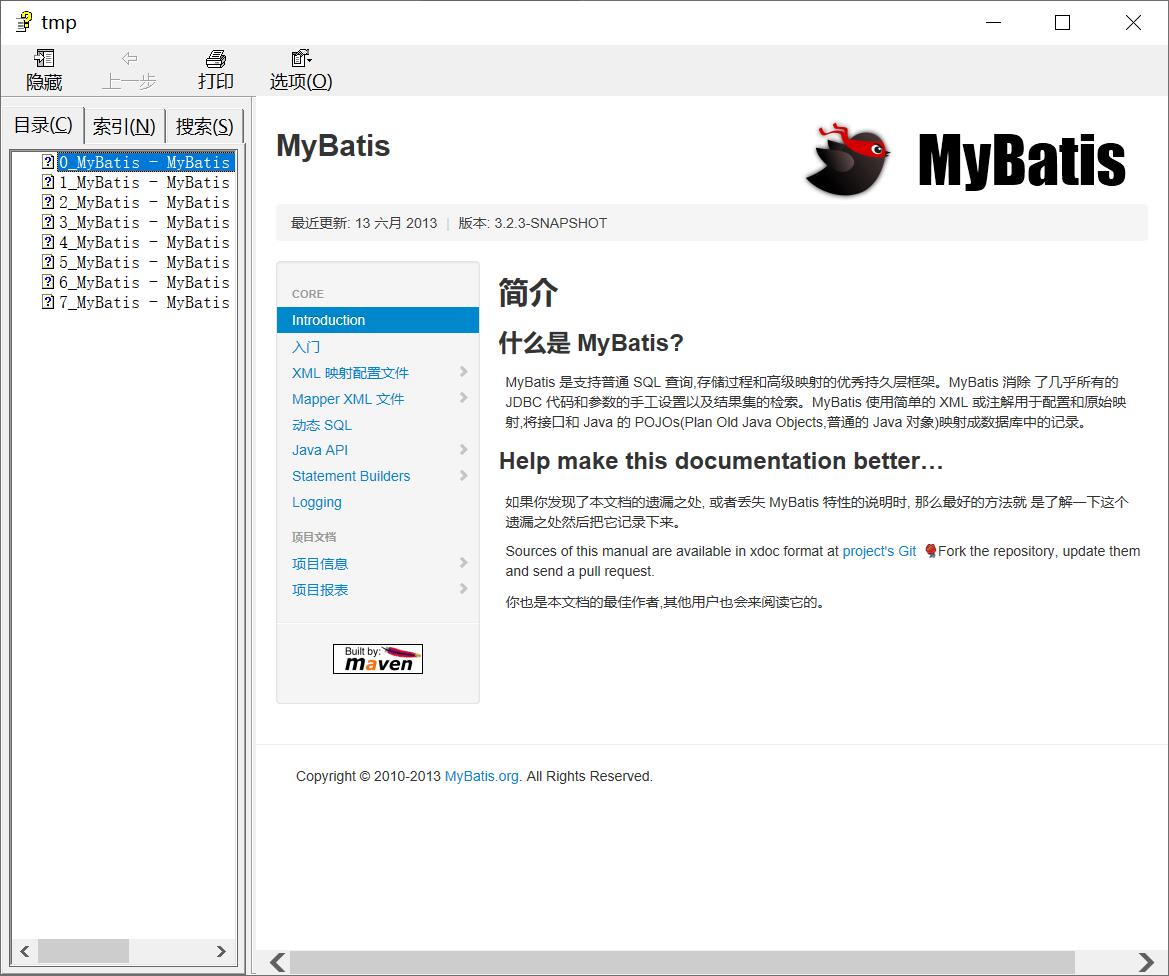Click the Print (打印) toolbar icon
The width and height of the screenshot is (1169, 976).
click(x=215, y=58)
